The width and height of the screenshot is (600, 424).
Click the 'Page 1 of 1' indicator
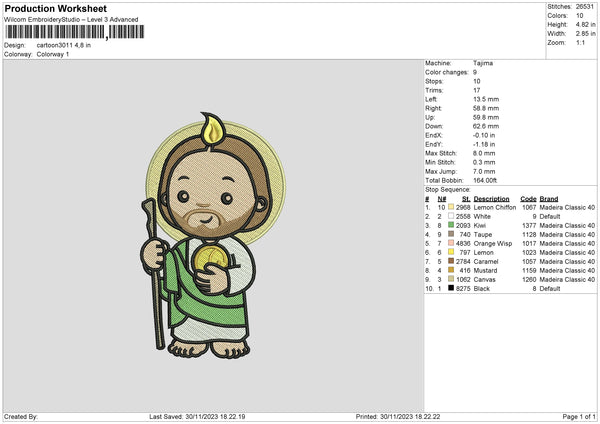point(579,416)
